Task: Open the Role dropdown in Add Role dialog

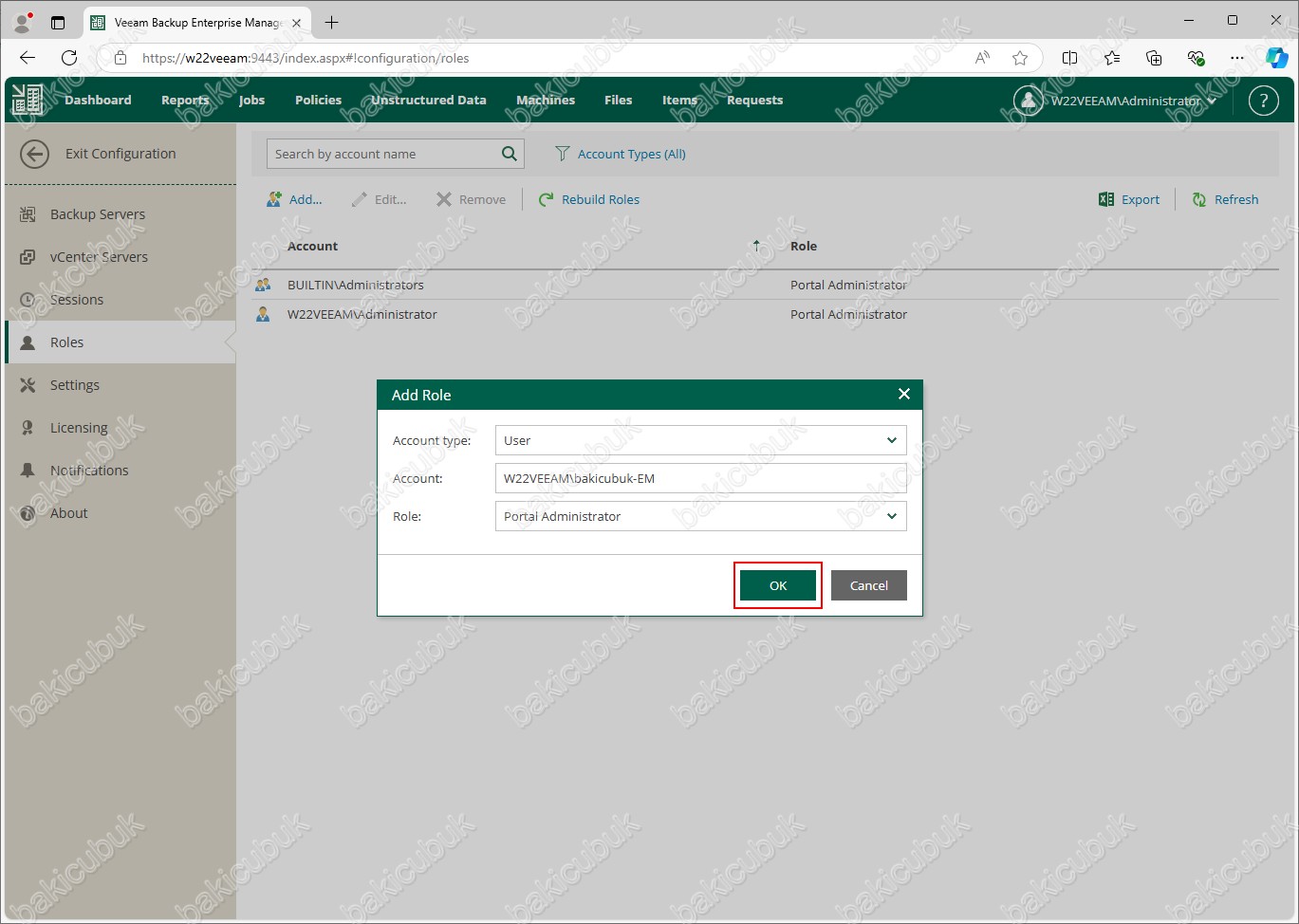Action: (700, 516)
